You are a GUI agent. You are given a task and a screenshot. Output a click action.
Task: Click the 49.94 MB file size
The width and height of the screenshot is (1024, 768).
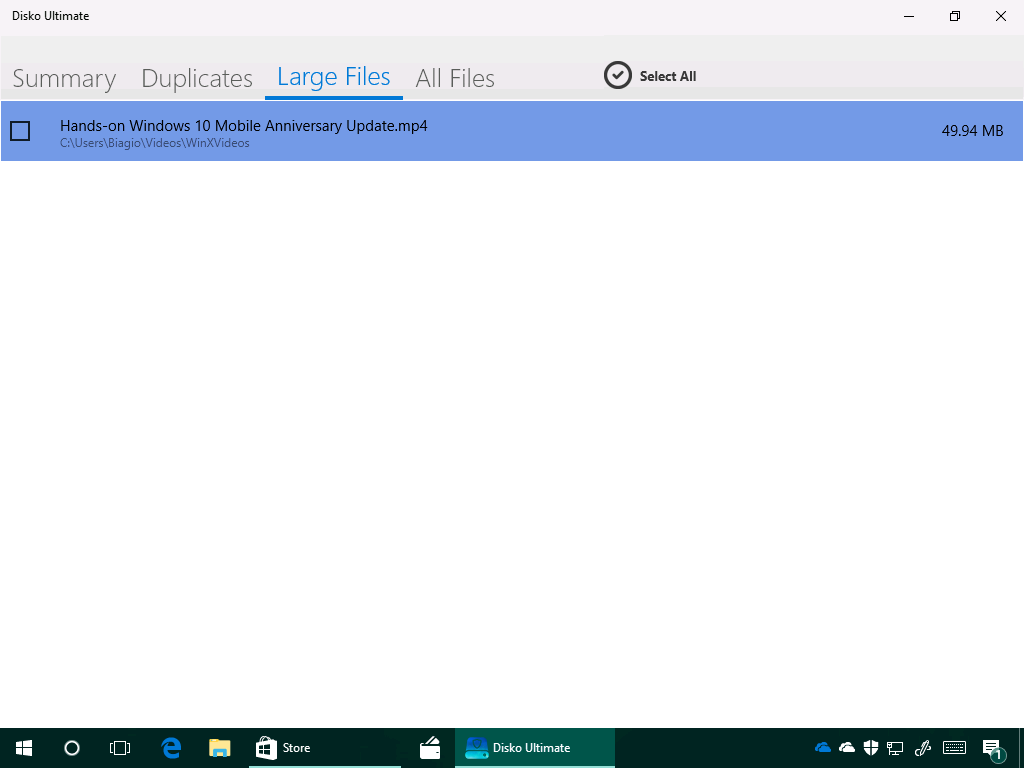(x=972, y=131)
